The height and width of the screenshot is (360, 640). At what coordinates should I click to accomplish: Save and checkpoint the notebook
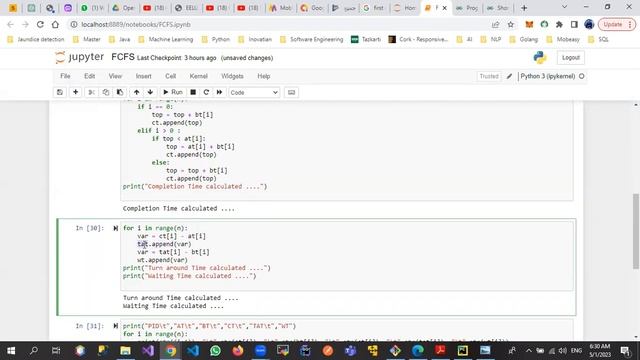click(x=60, y=92)
